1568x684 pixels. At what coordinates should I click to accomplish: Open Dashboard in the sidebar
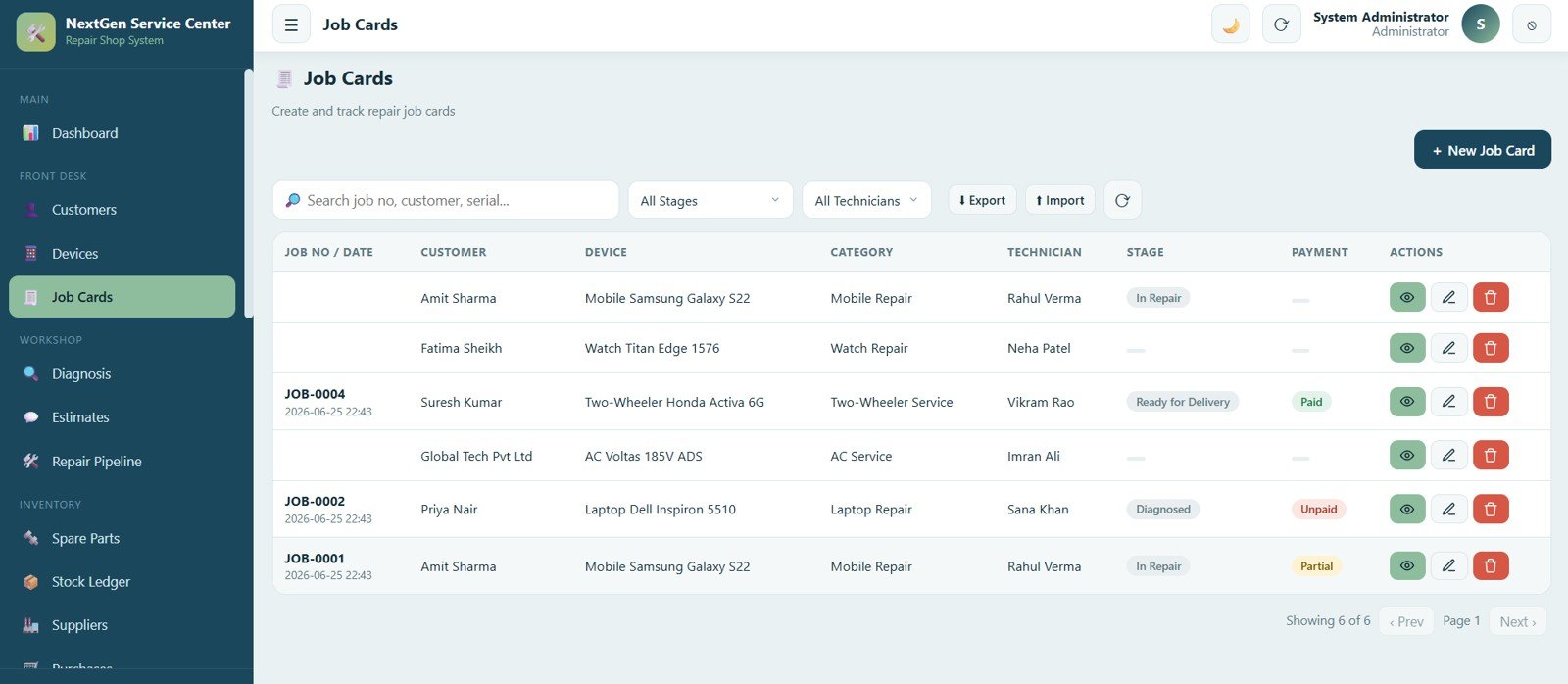[x=122, y=133]
